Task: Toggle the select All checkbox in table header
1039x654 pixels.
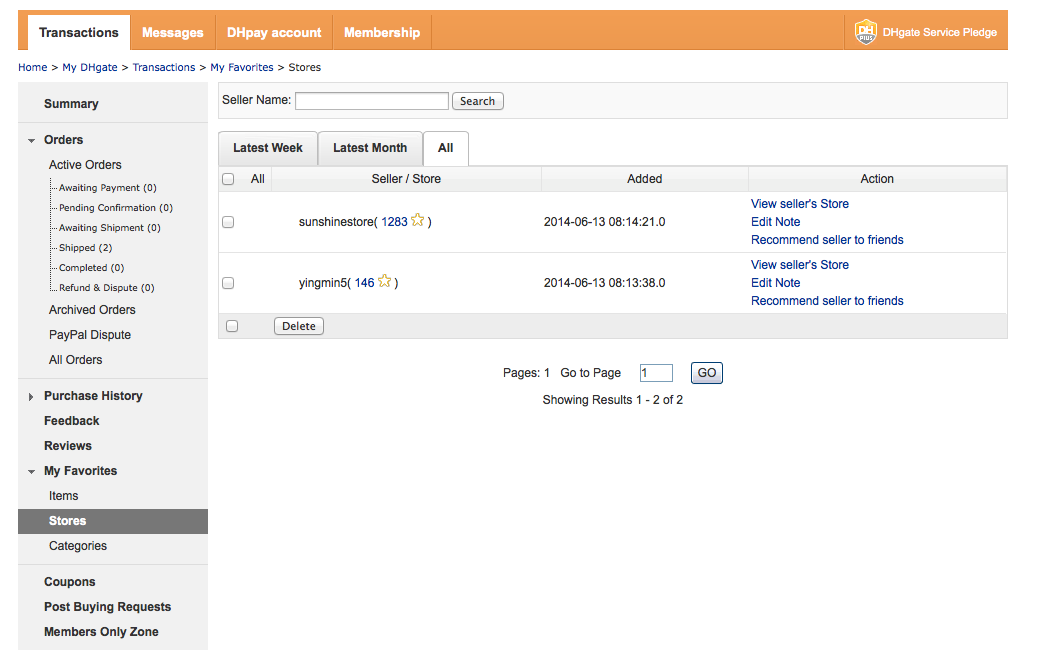Action: tap(229, 179)
